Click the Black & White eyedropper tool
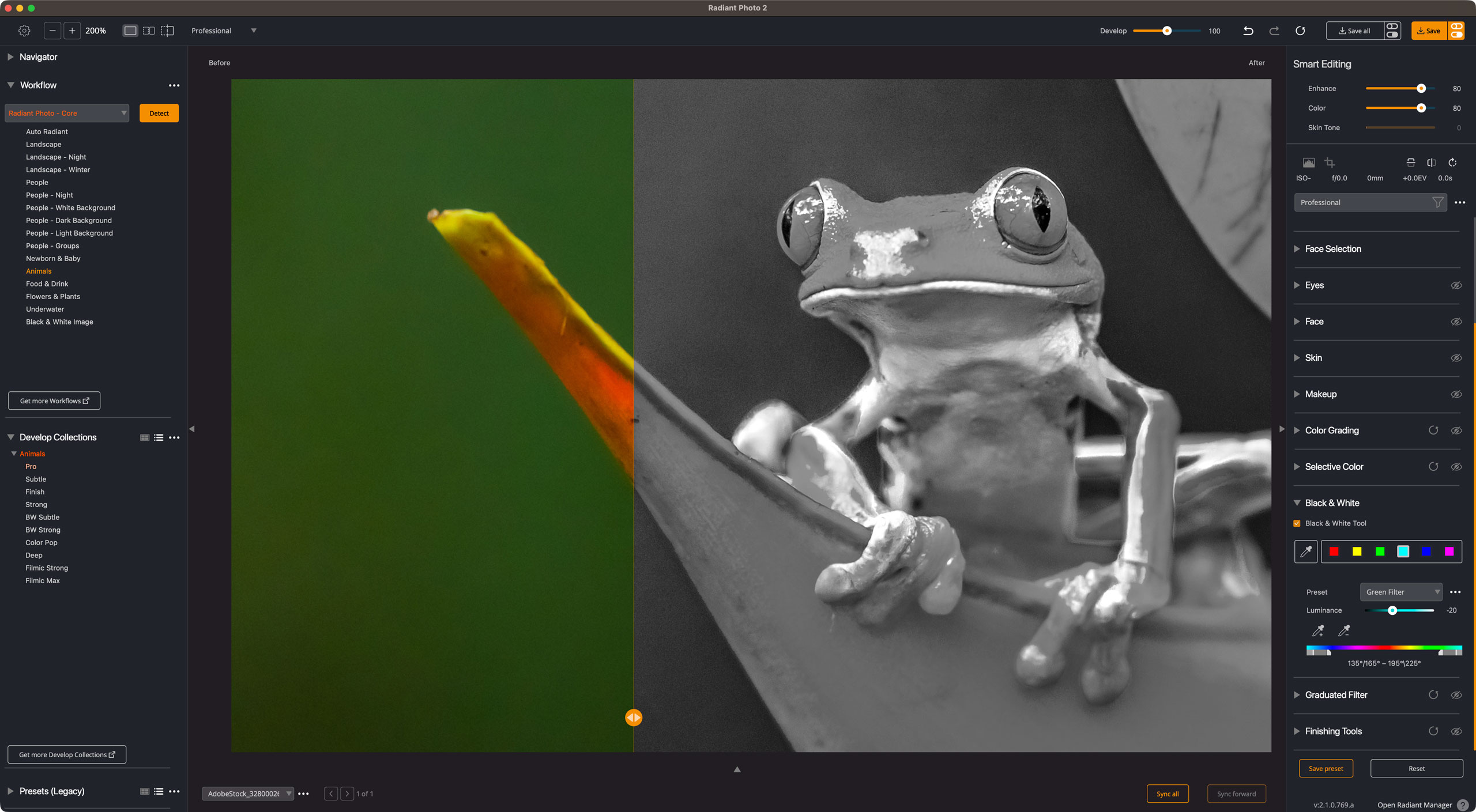The width and height of the screenshot is (1476, 812). [1306, 552]
